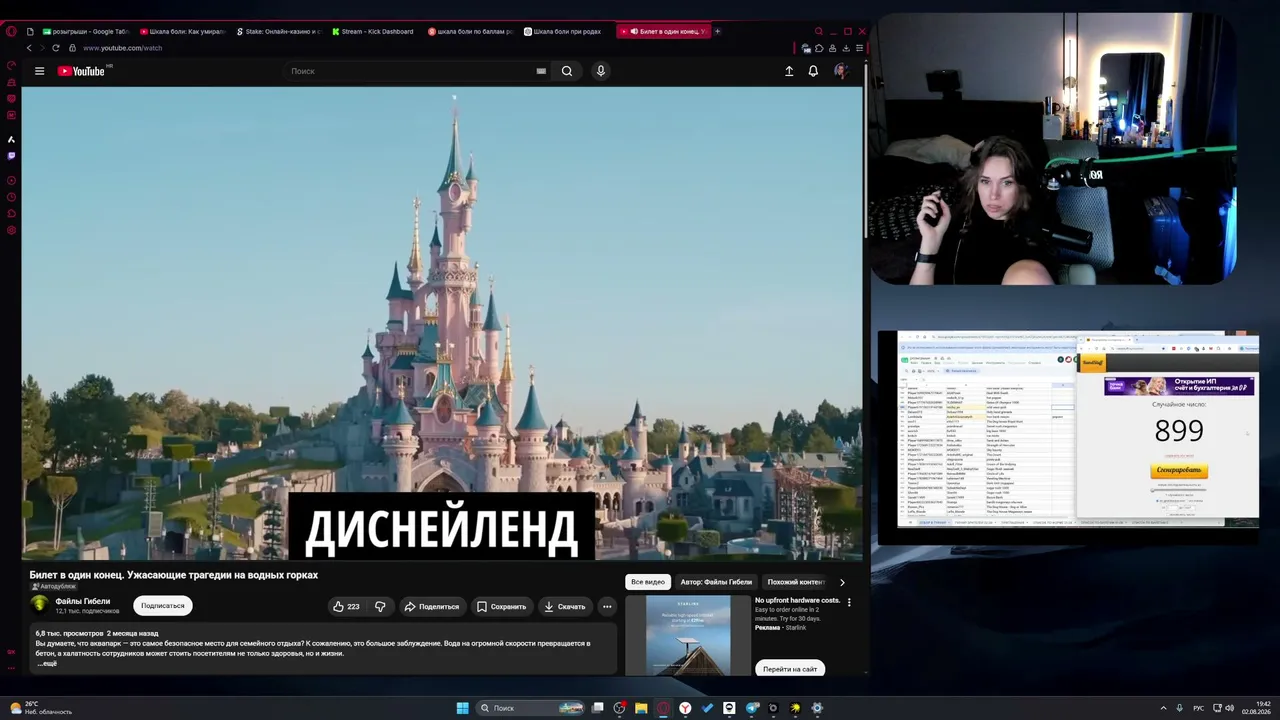The width and height of the screenshot is (1280, 720).
Task: Open the Файлы Гибели channel avatar
Action: click(40, 604)
